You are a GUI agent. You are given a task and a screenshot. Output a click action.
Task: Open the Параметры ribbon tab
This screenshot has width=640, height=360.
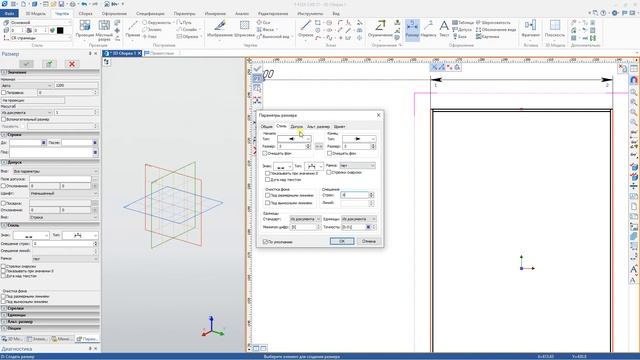[184, 13]
